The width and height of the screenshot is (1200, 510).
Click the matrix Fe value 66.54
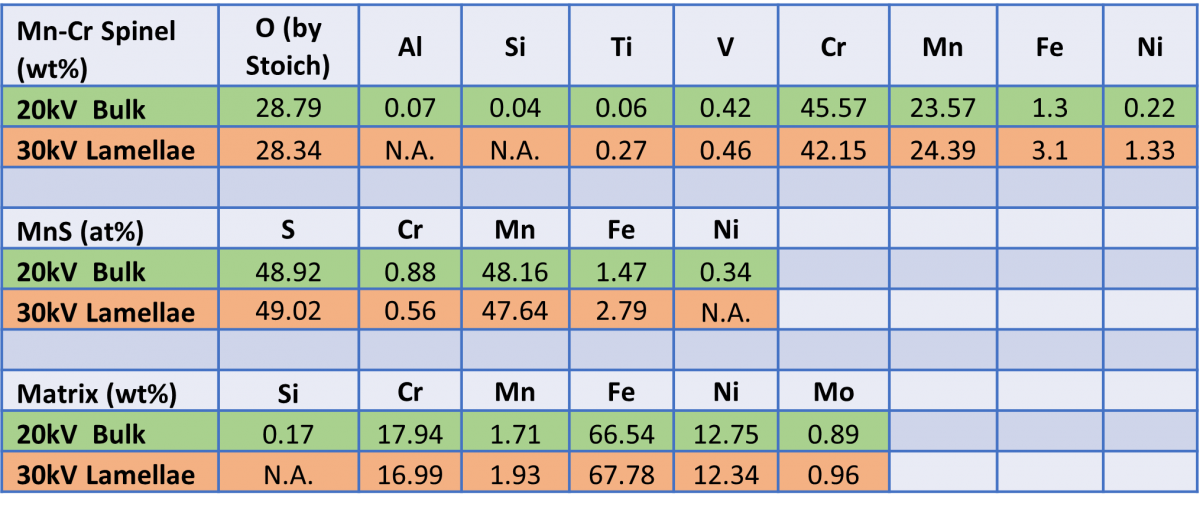coord(621,435)
